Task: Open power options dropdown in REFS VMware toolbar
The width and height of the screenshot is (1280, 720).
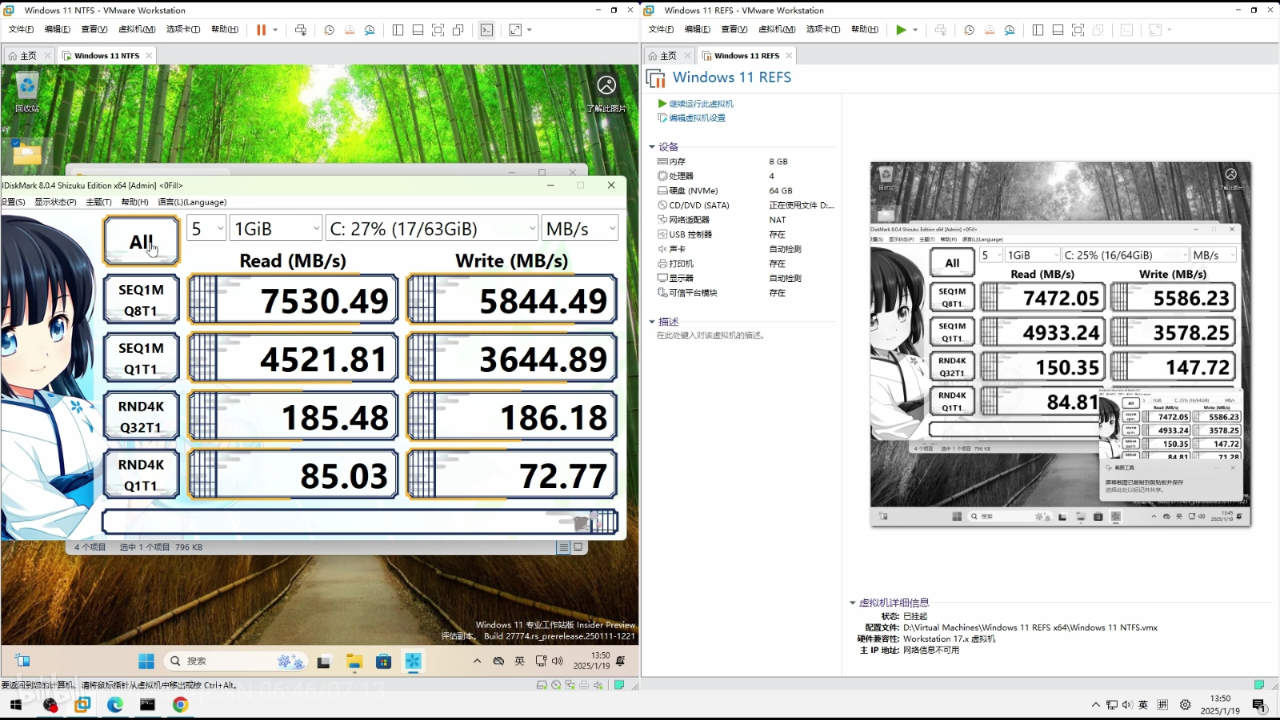Action: coord(915,30)
